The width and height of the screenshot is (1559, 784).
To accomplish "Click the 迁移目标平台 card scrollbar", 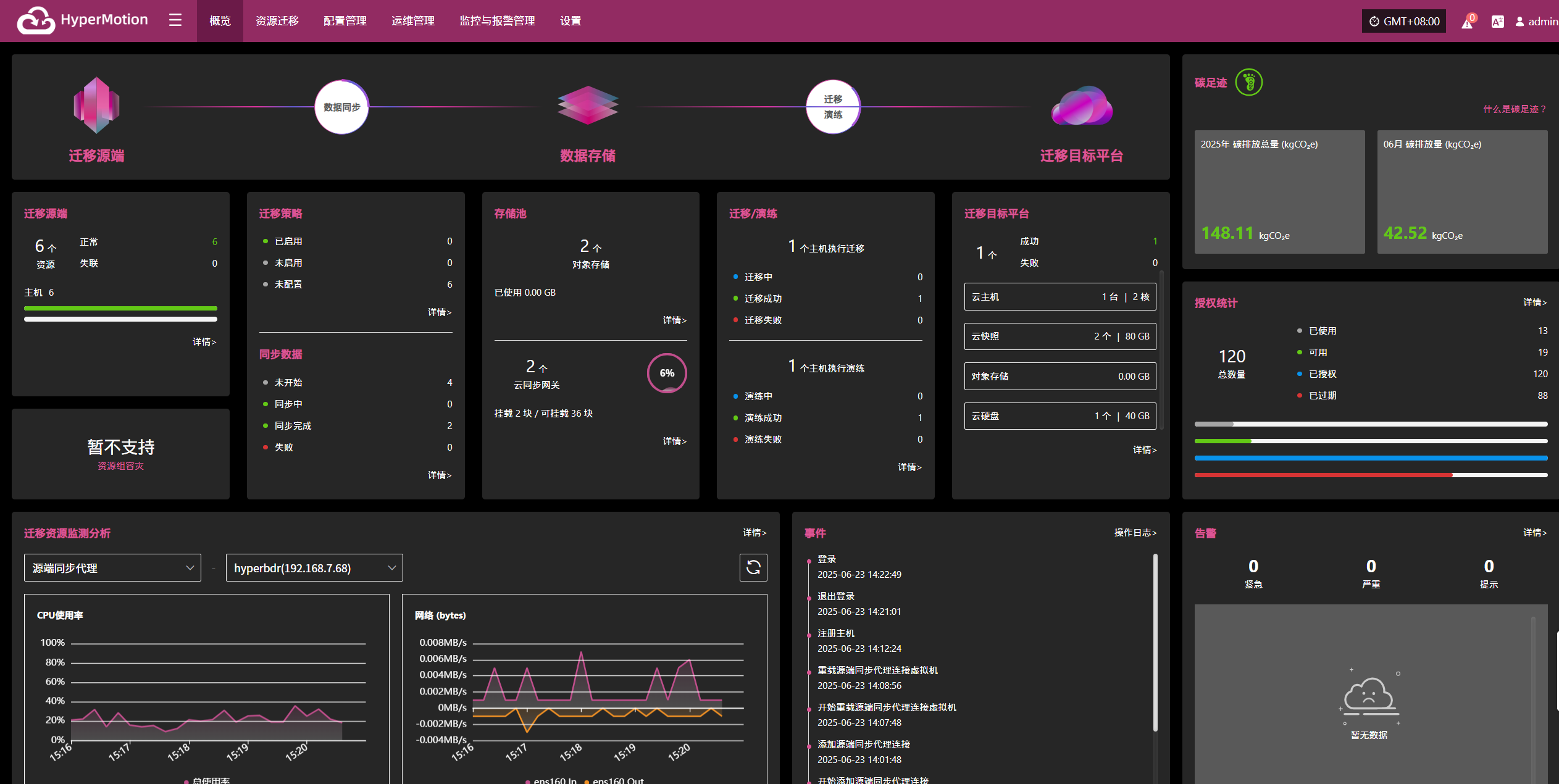I will coord(1161,350).
